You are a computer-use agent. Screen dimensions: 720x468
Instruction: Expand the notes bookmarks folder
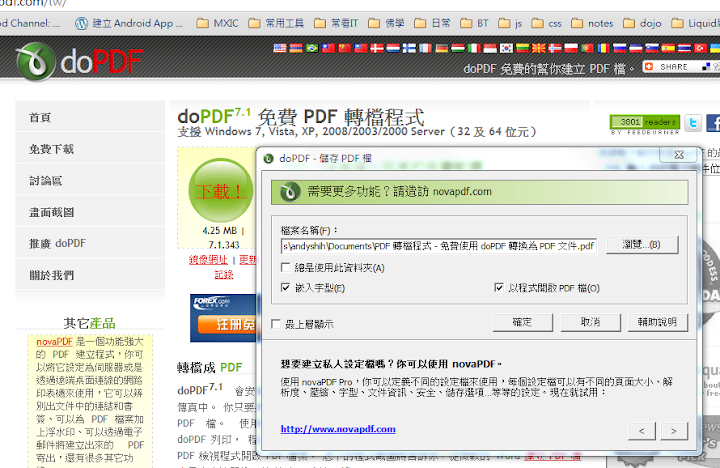[592, 23]
